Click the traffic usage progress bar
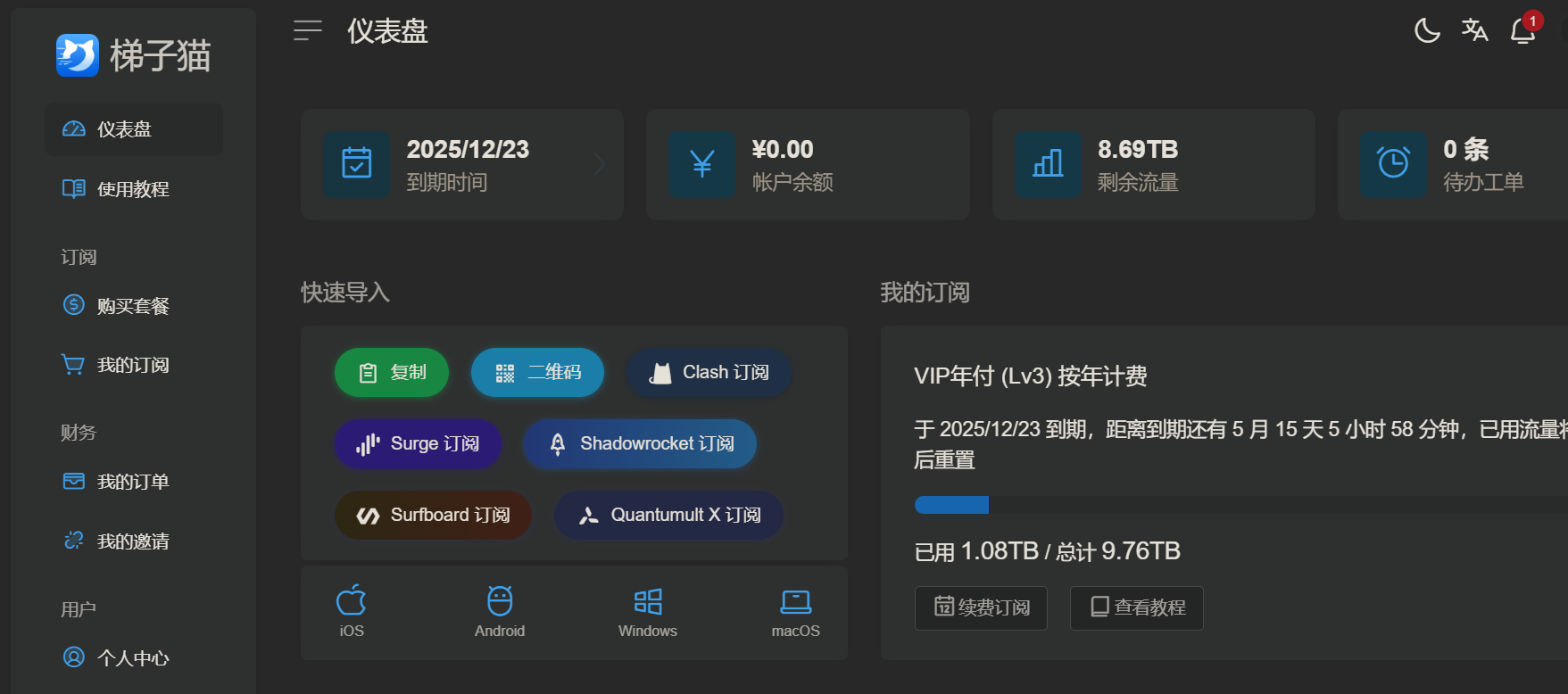 tap(1241, 505)
